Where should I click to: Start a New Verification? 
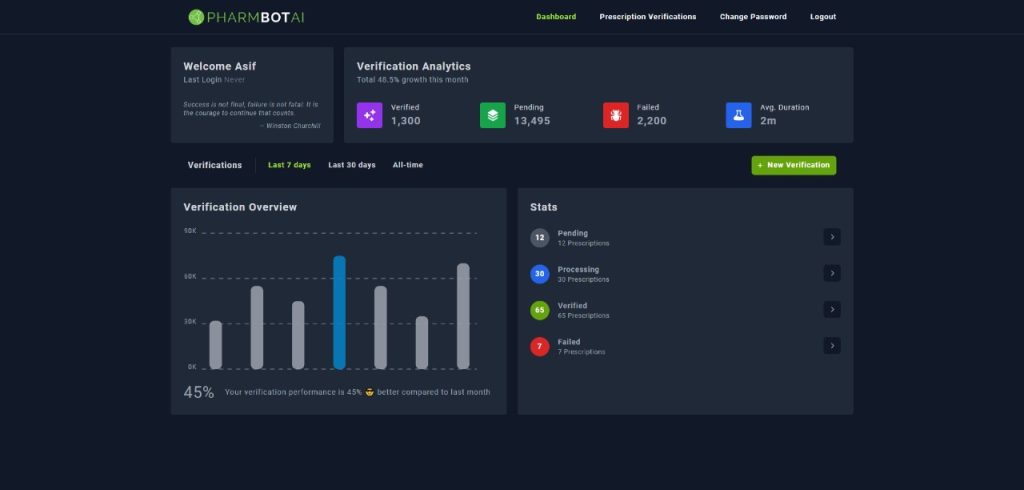tap(793, 165)
